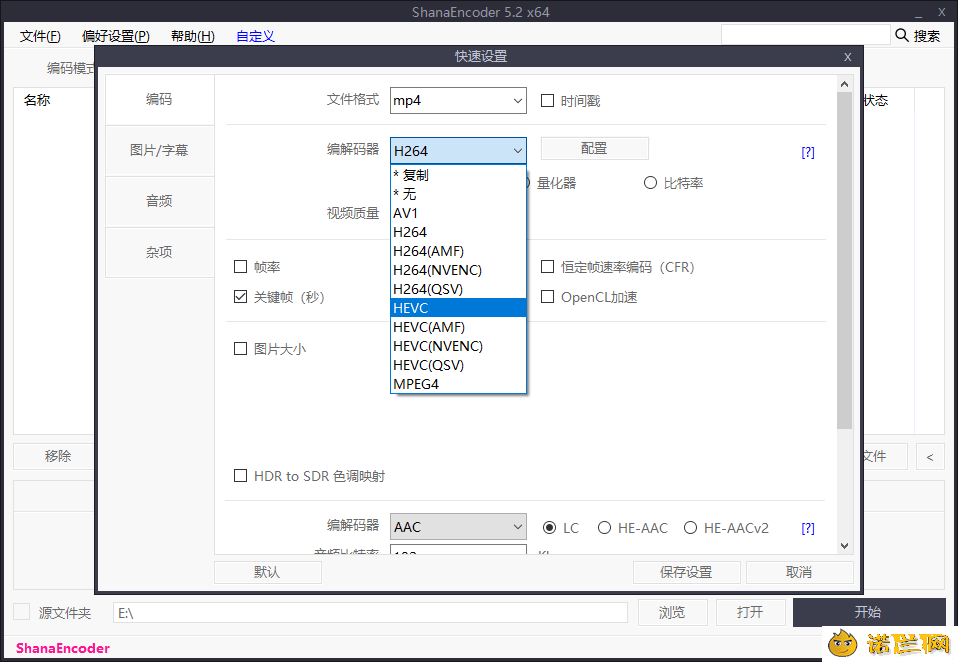Select the LC audio profile
Viewport: 958px width, 662px height.
click(x=549, y=528)
